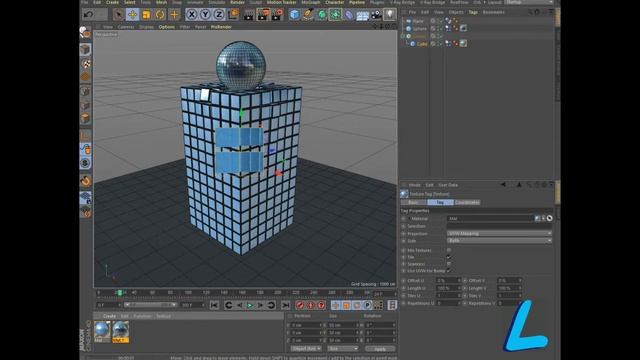Viewport: 640px width, 360px height.
Task: Select the Points mode icon
Action: 85,91
